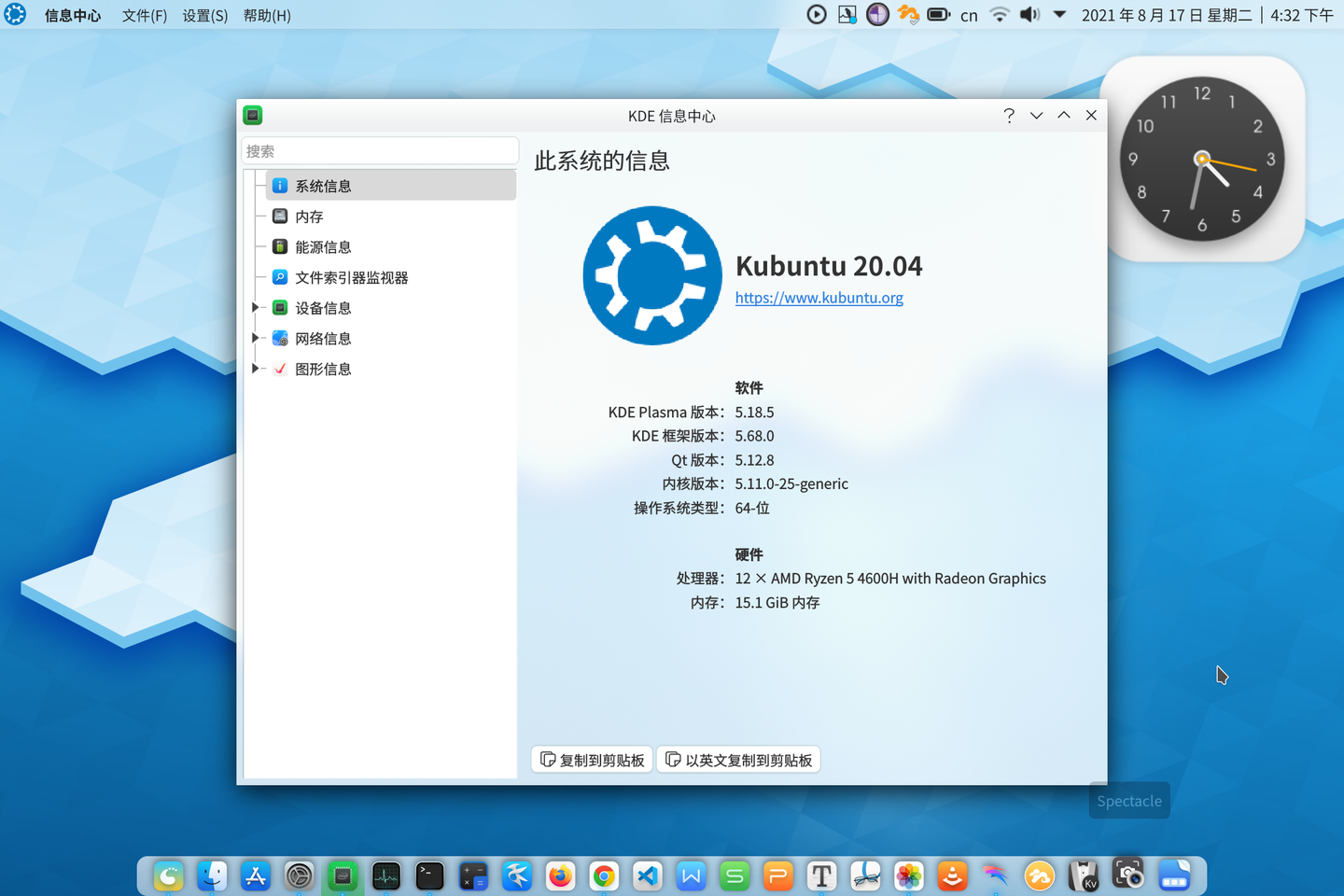Image resolution: width=1344 pixels, height=896 pixels.
Task: Open WPS Writer icon in dock
Action: coord(691,875)
